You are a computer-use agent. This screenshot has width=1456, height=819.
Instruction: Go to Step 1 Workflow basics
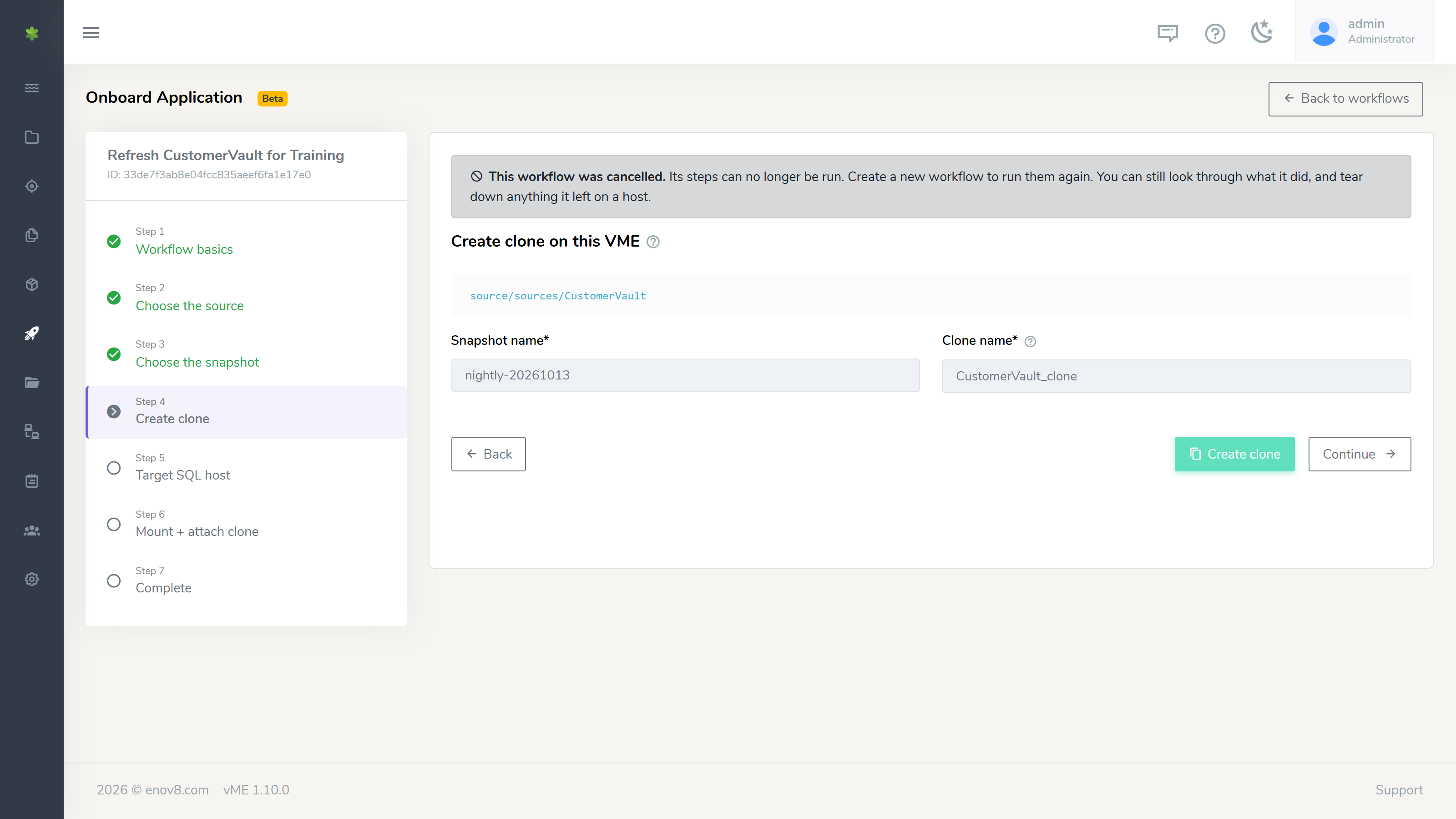tap(246, 241)
